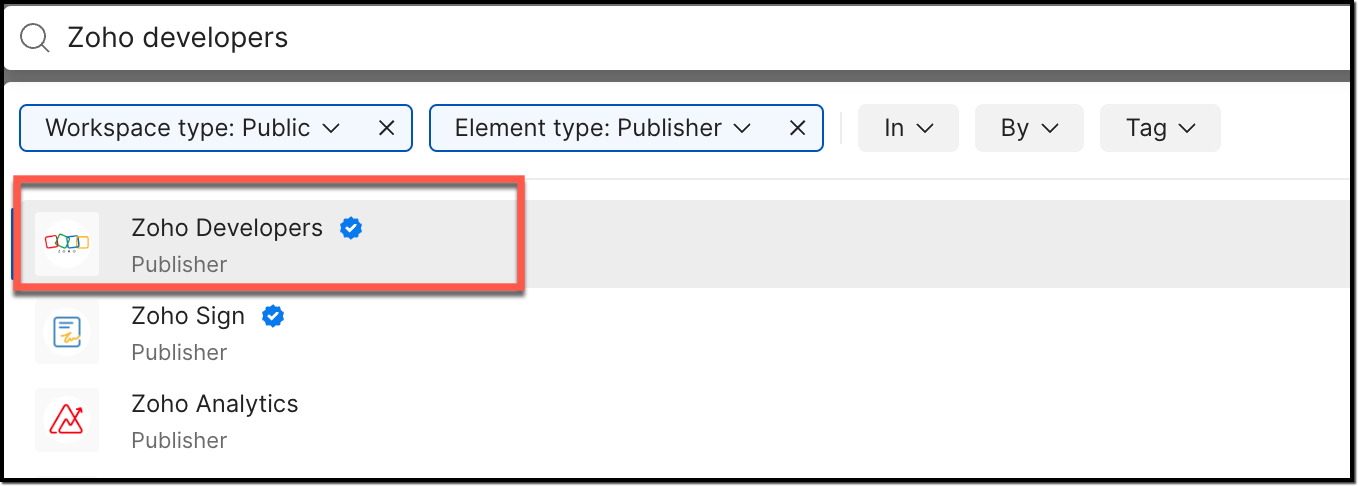This screenshot has height=486, width=1358.
Task: Click the Publisher label under Zoho Developers
Action: click(179, 264)
